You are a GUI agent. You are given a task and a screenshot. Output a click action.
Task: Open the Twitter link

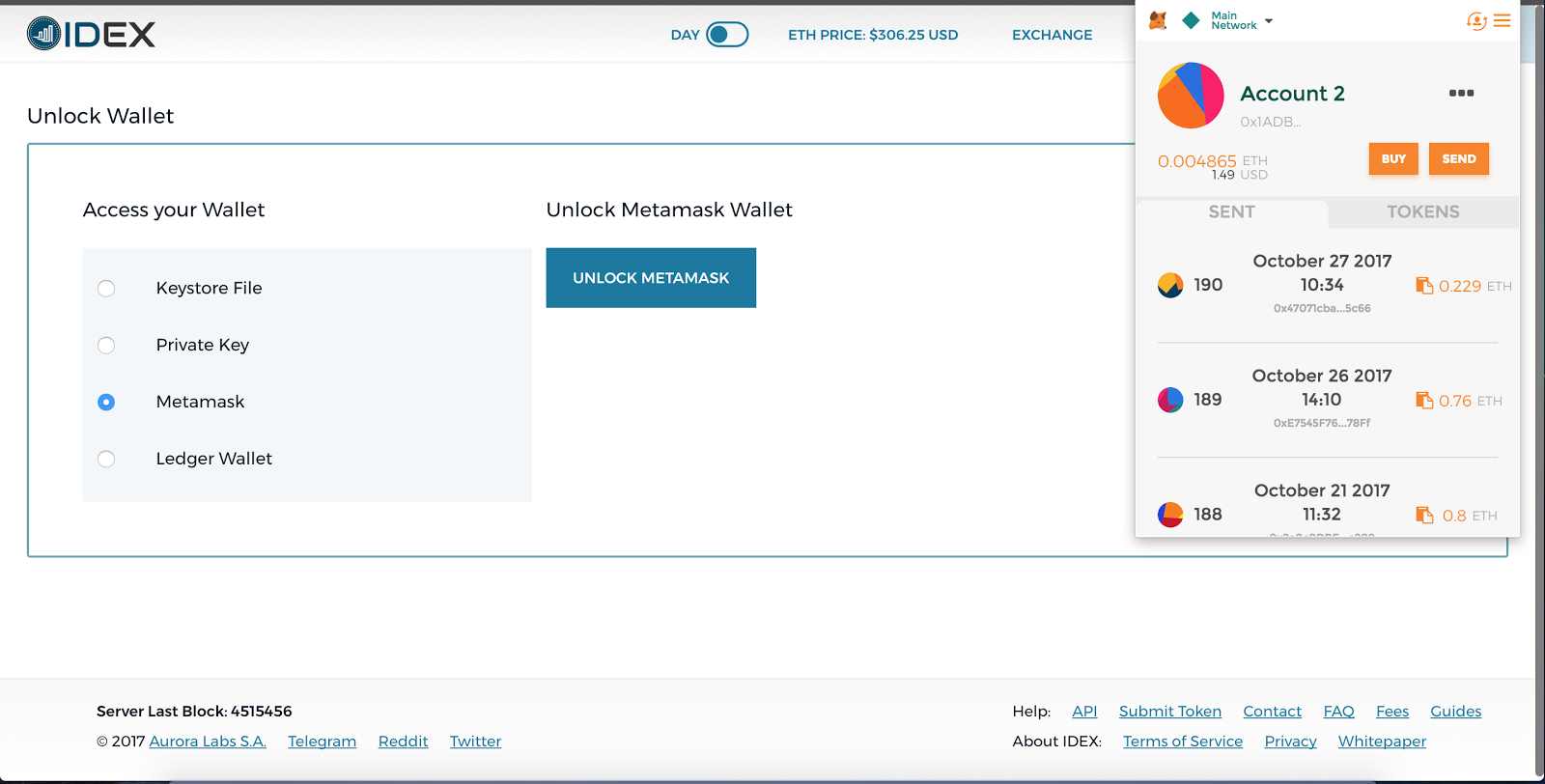[x=475, y=742]
